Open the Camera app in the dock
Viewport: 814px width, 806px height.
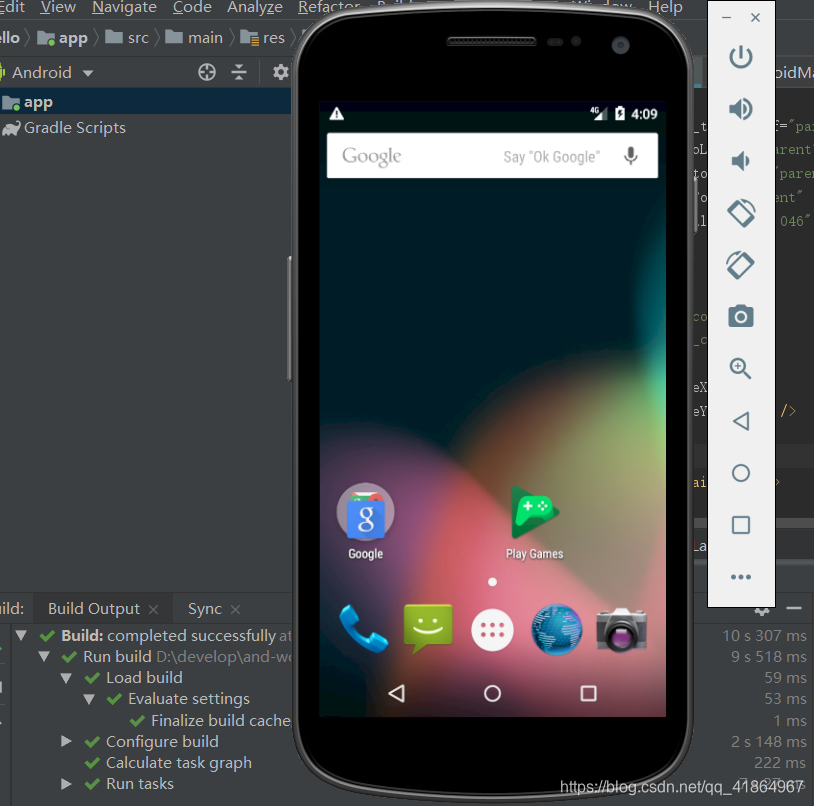621,630
